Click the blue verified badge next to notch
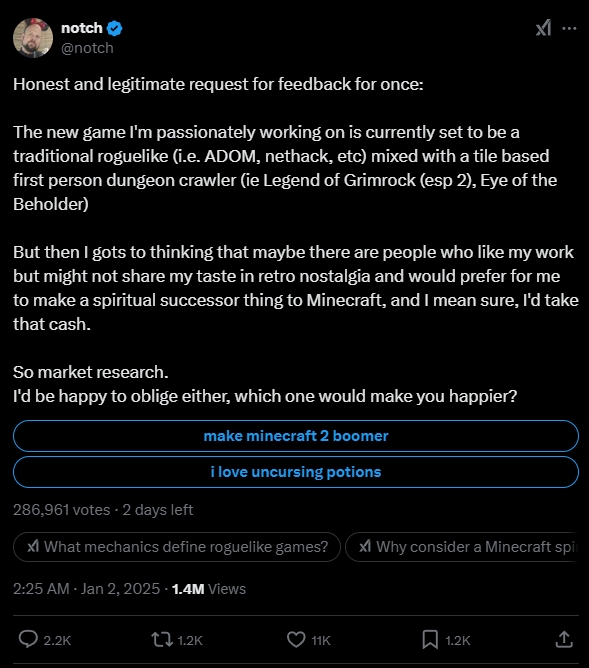Viewport: 589px width, 668px height. [114, 29]
